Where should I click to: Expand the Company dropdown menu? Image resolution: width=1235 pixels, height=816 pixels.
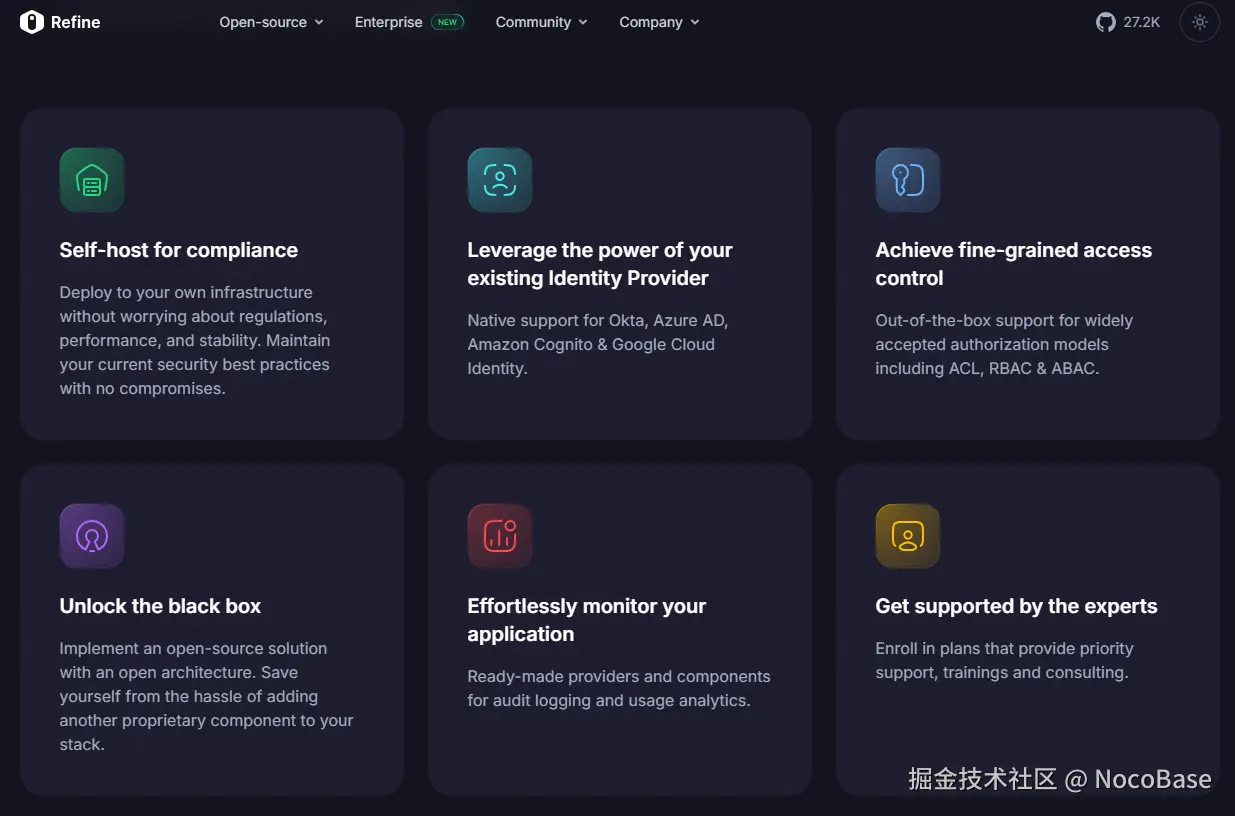pos(659,22)
